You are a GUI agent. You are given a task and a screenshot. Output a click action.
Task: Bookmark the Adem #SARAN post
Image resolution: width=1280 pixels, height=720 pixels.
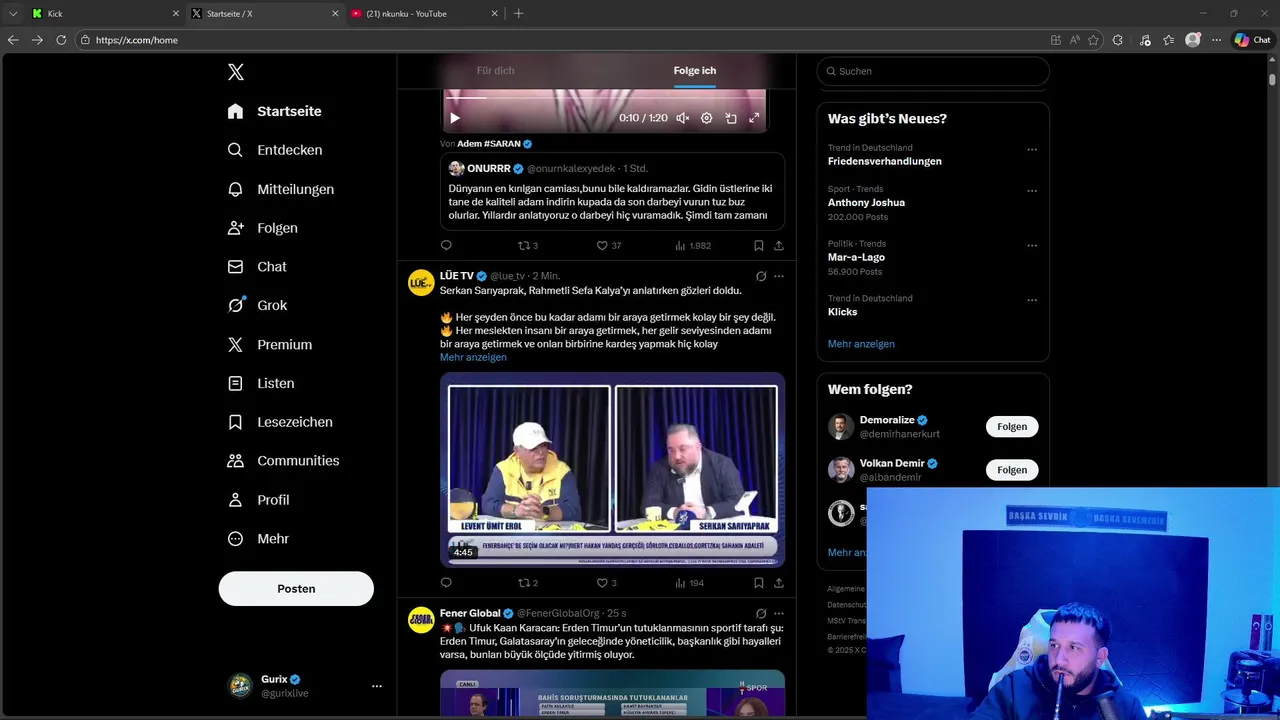[759, 245]
